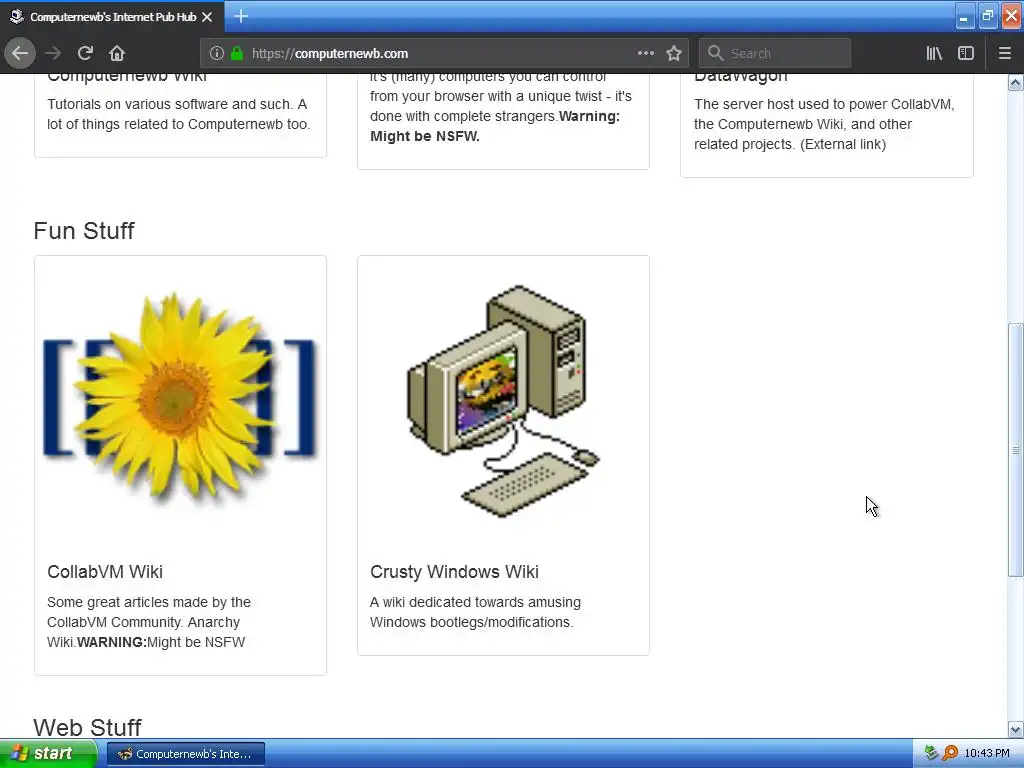Viewport: 1024px width, 768px height.
Task: Open the CollabVM Wiki sunflower image
Action: click(180, 400)
